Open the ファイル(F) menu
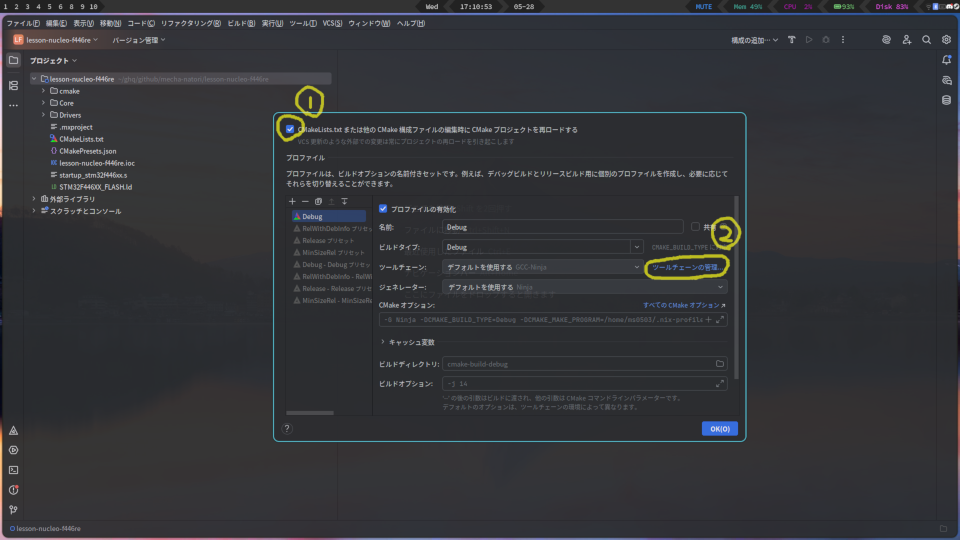 pyautogui.click(x=23, y=23)
